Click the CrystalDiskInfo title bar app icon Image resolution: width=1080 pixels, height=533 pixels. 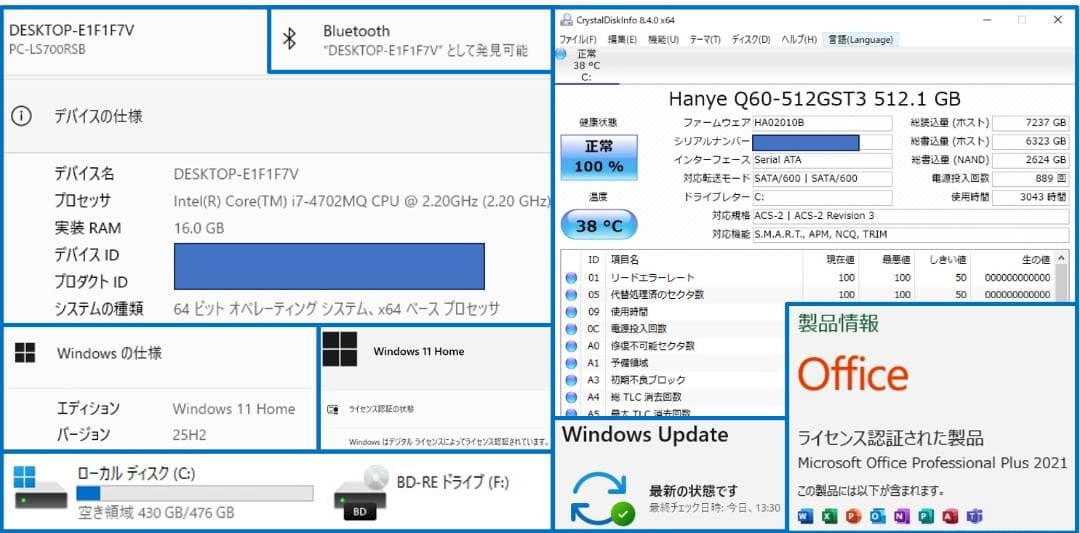tap(566, 20)
